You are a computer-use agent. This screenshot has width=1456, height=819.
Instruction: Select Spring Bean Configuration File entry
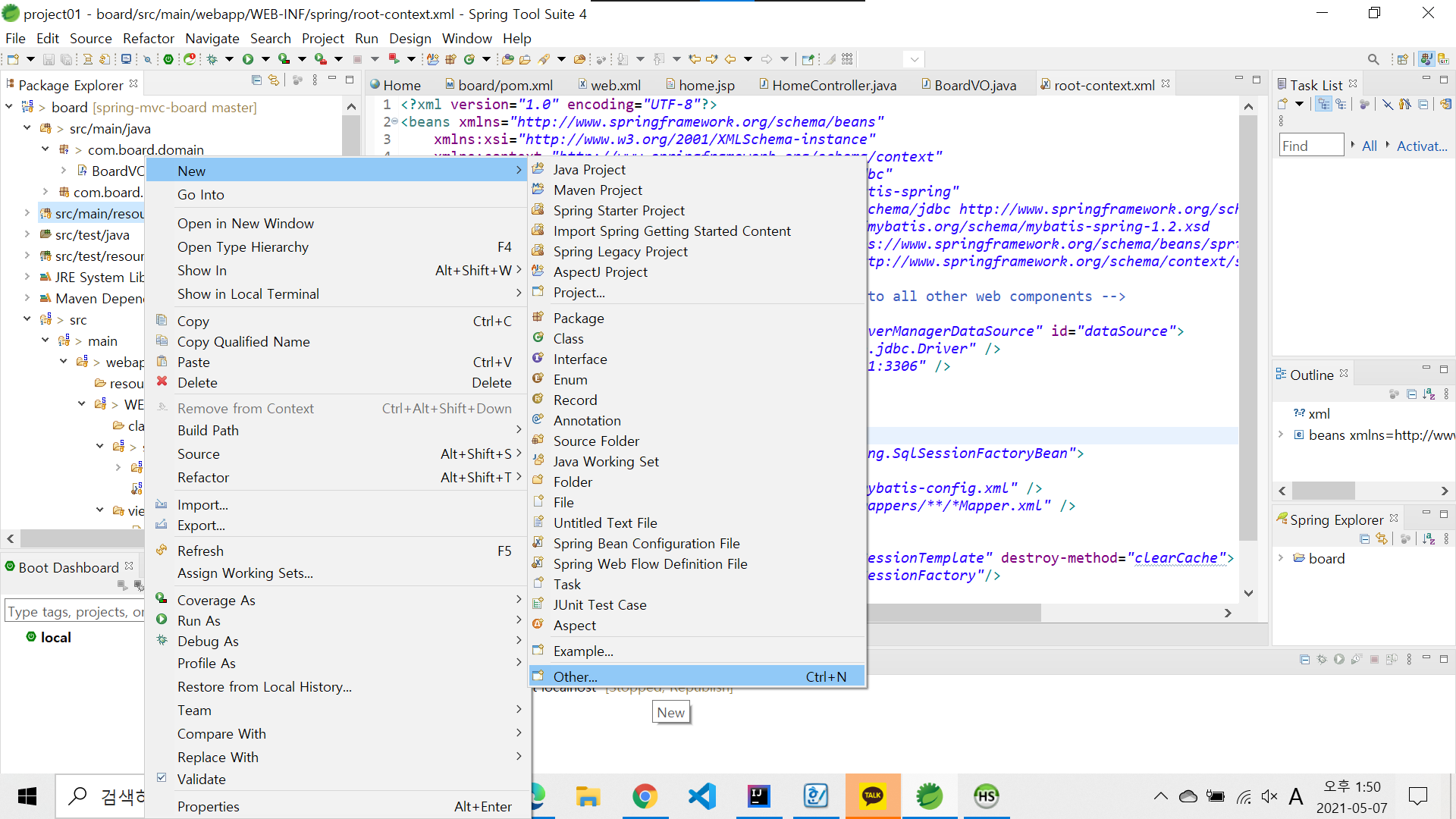point(646,543)
